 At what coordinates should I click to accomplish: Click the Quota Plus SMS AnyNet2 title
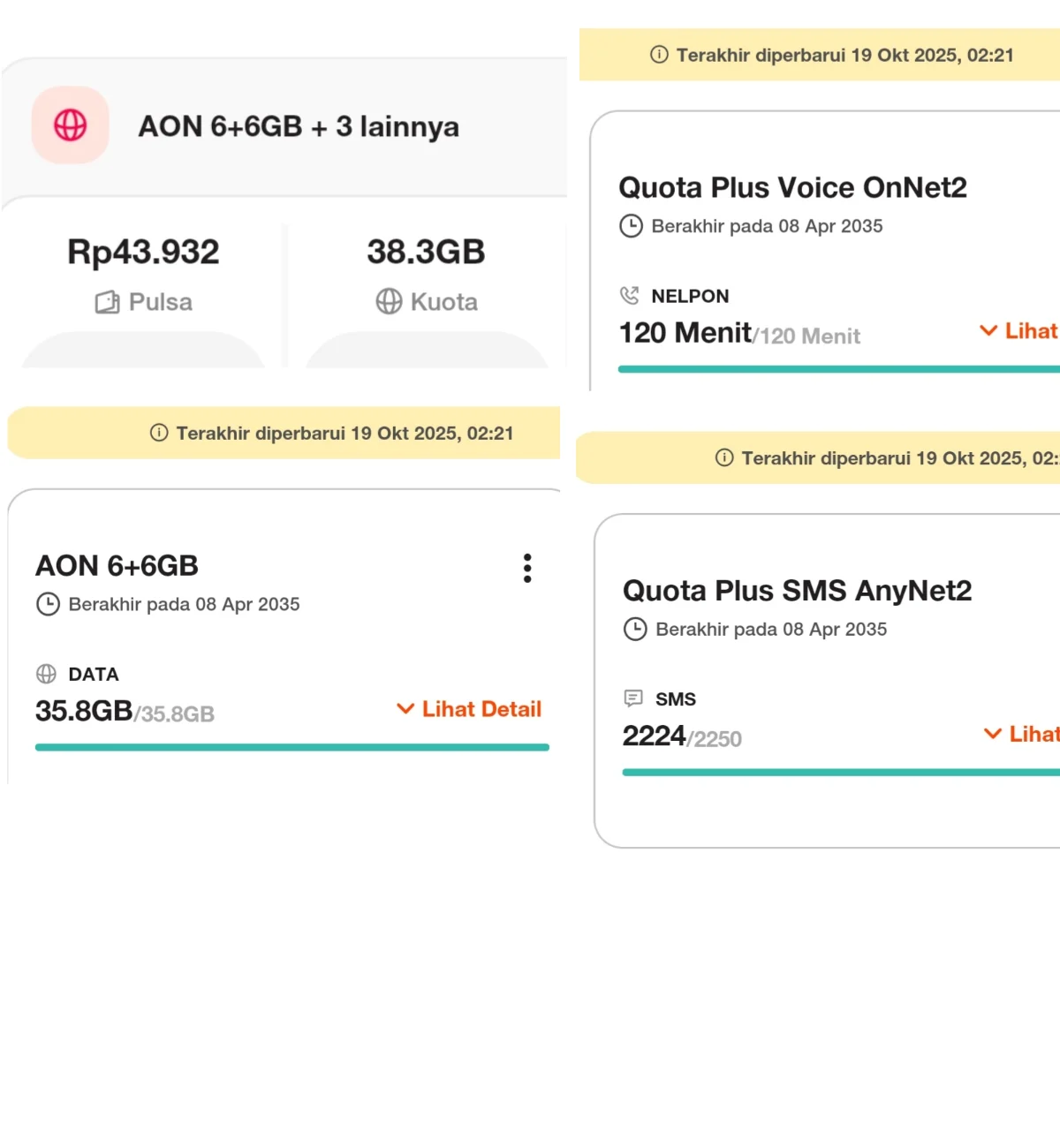tap(798, 590)
